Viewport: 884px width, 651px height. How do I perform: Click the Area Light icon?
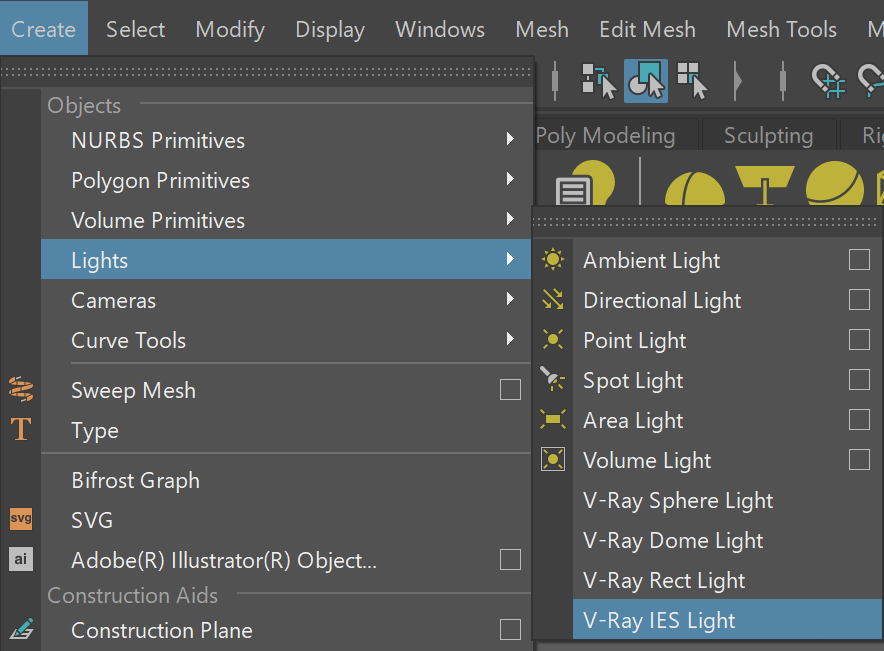(x=552, y=419)
